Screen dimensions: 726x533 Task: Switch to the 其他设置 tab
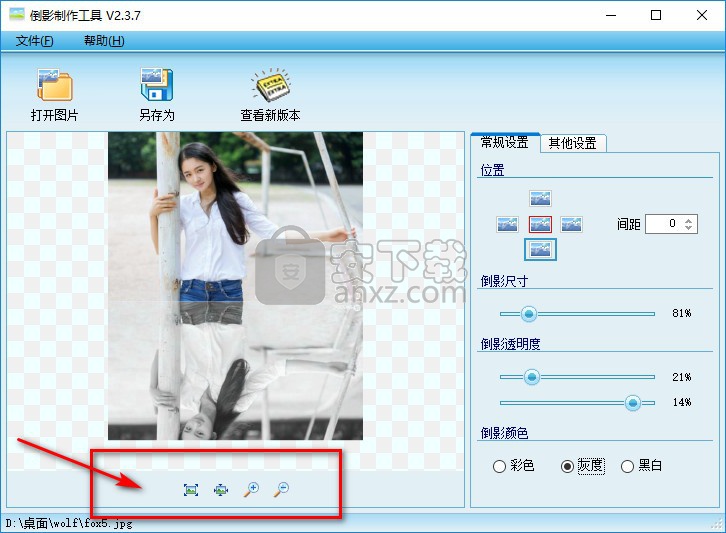coord(573,143)
